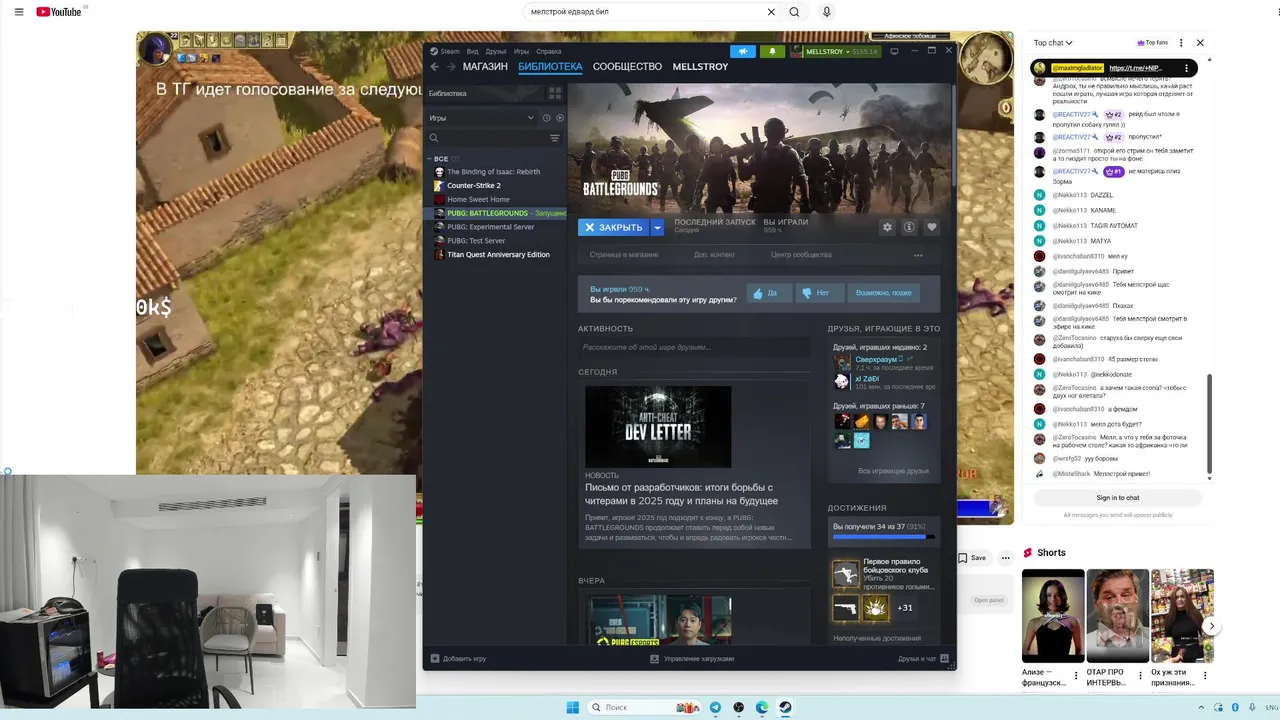Add PUBG to favorites heart icon
1280x720 pixels.
[932, 227]
